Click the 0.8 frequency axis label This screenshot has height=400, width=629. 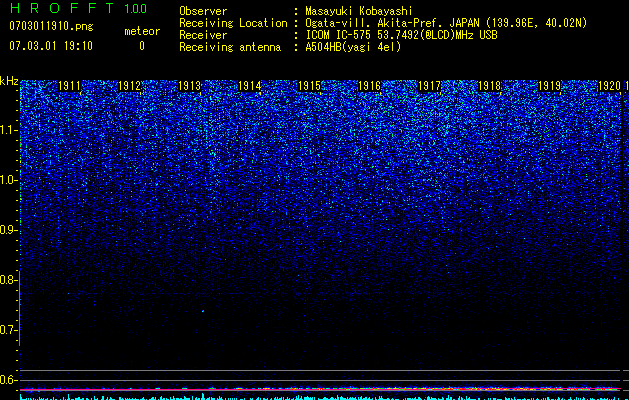[8, 280]
